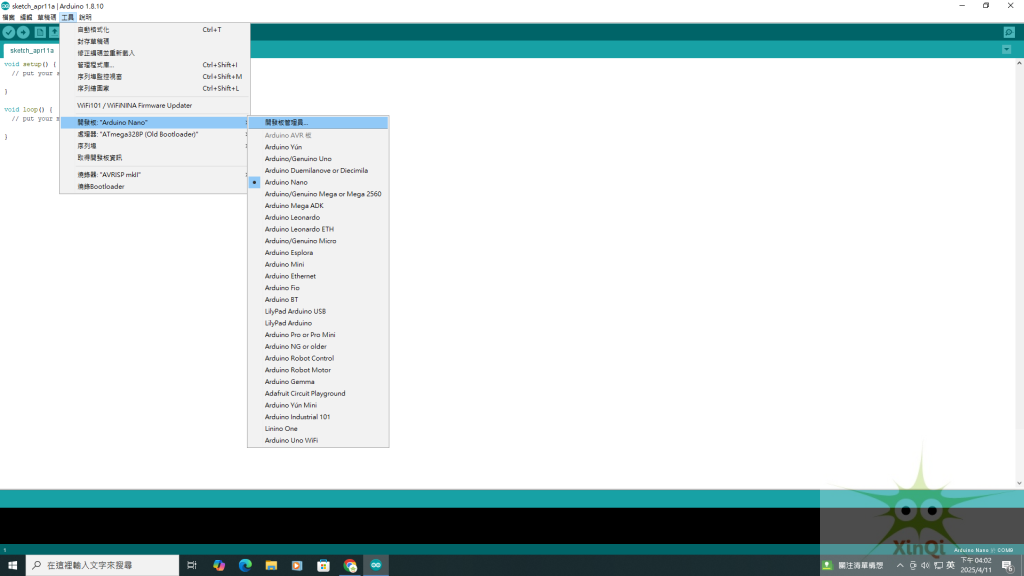This screenshot has width=1024, height=576.
Task: Select Arduino Leonardo ETH board
Action: [x=318, y=229]
